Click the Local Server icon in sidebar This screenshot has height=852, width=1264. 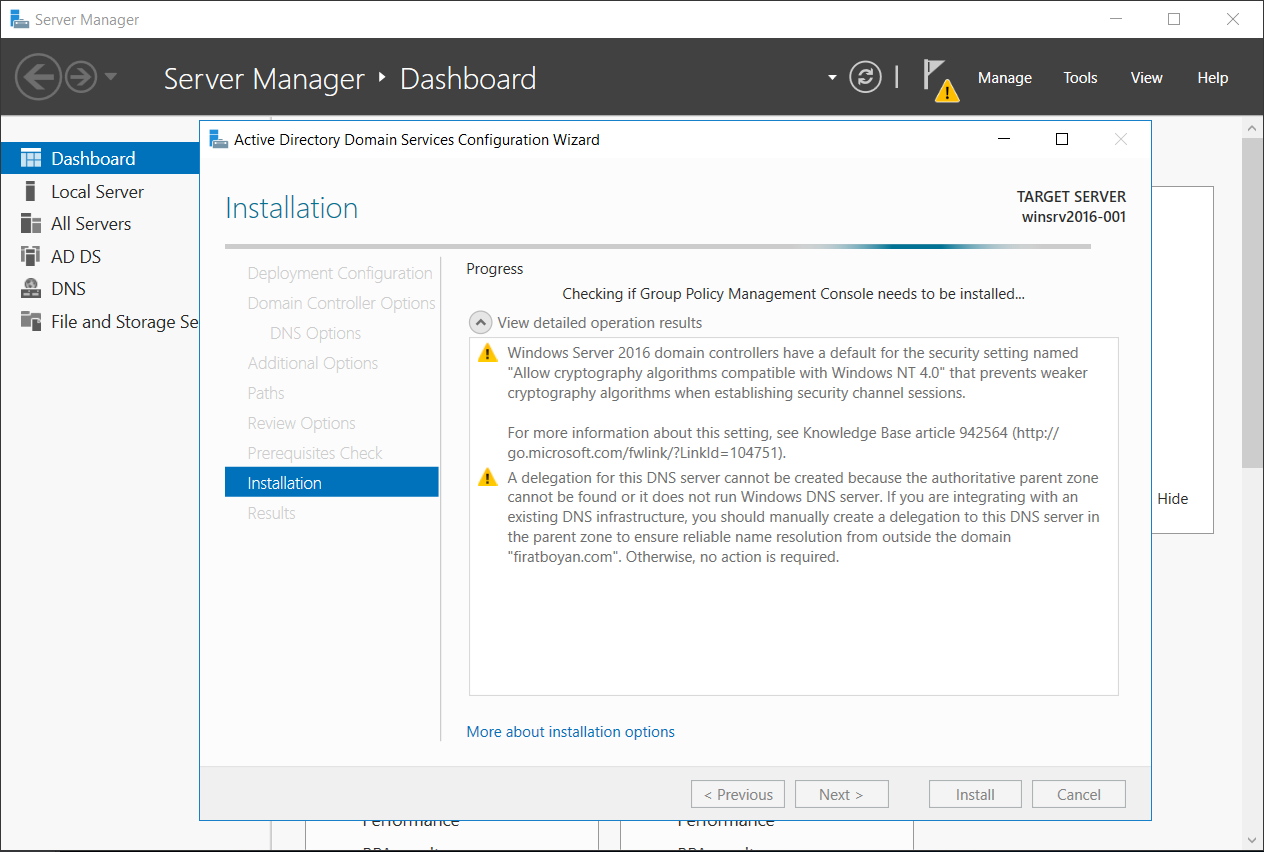click(31, 191)
